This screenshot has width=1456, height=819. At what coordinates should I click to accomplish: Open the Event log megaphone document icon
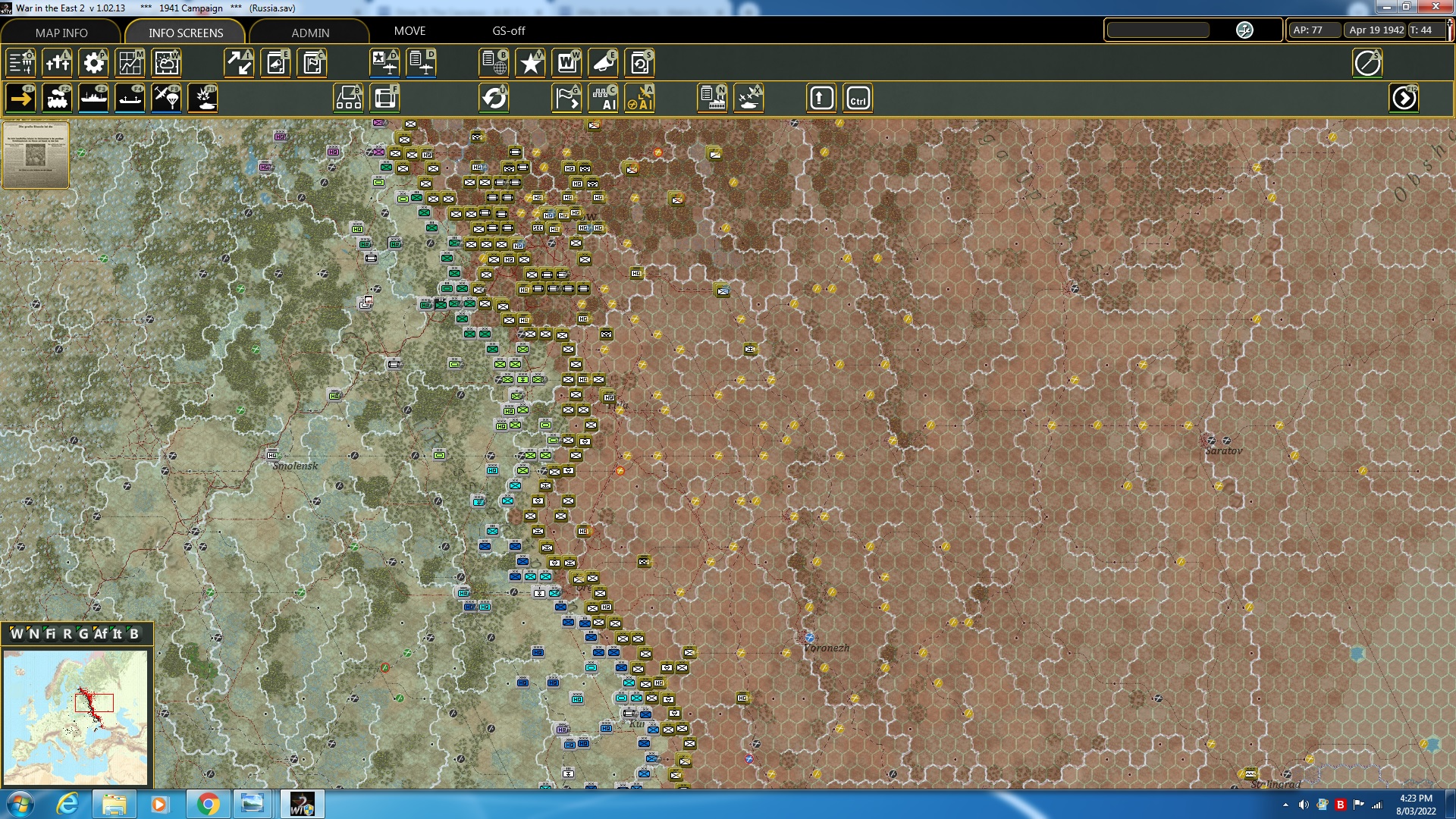point(275,63)
